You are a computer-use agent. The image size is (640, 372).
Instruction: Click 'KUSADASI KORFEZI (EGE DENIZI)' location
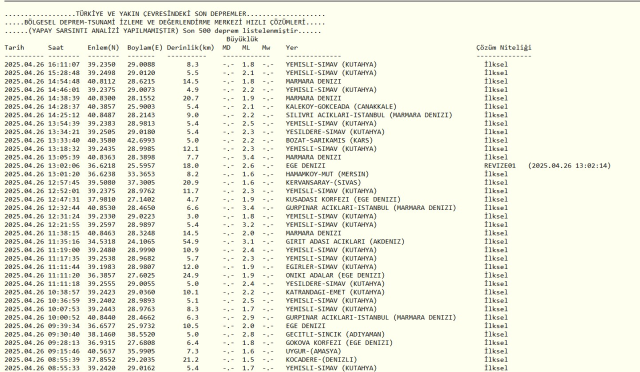coord(343,200)
